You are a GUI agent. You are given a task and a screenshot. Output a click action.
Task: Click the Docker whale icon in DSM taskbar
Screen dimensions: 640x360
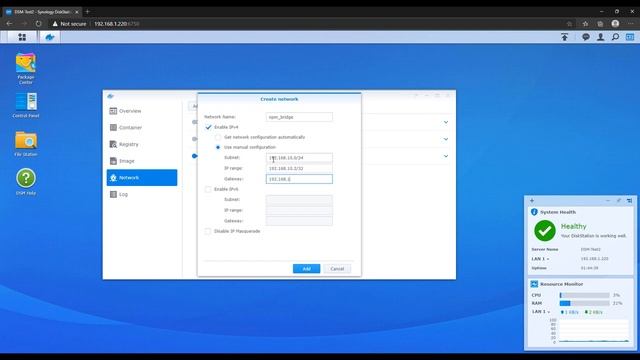tap(50, 37)
